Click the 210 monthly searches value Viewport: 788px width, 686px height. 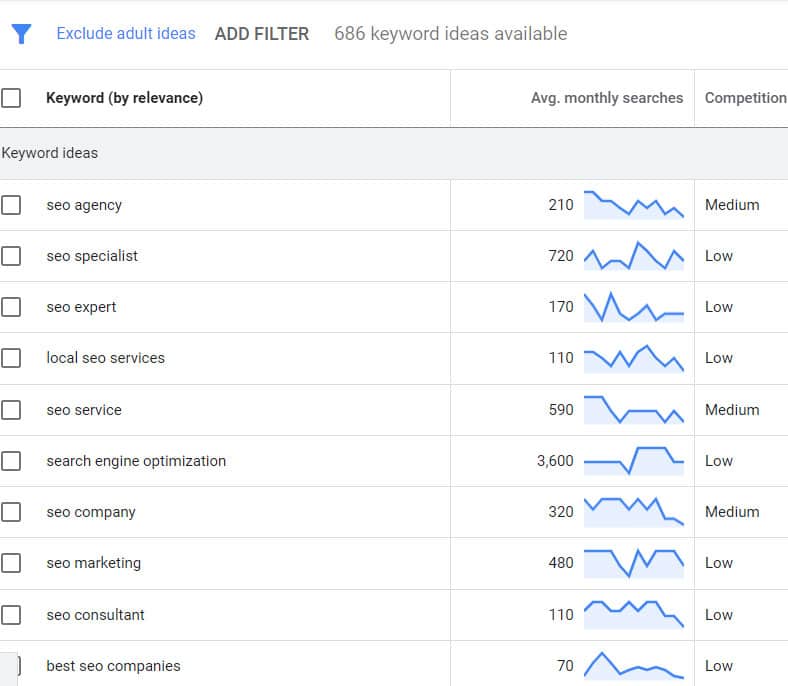pos(561,205)
